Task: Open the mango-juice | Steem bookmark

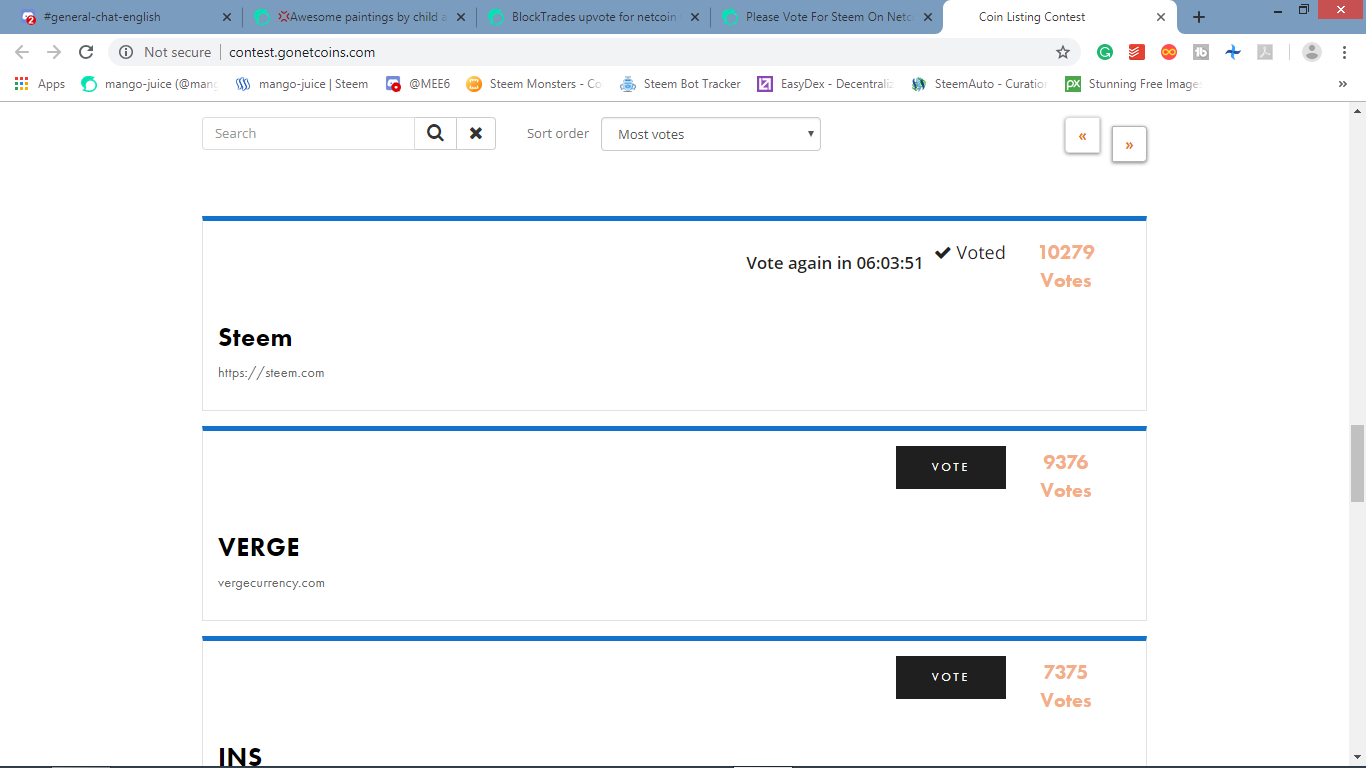Action: pyautogui.click(x=302, y=84)
